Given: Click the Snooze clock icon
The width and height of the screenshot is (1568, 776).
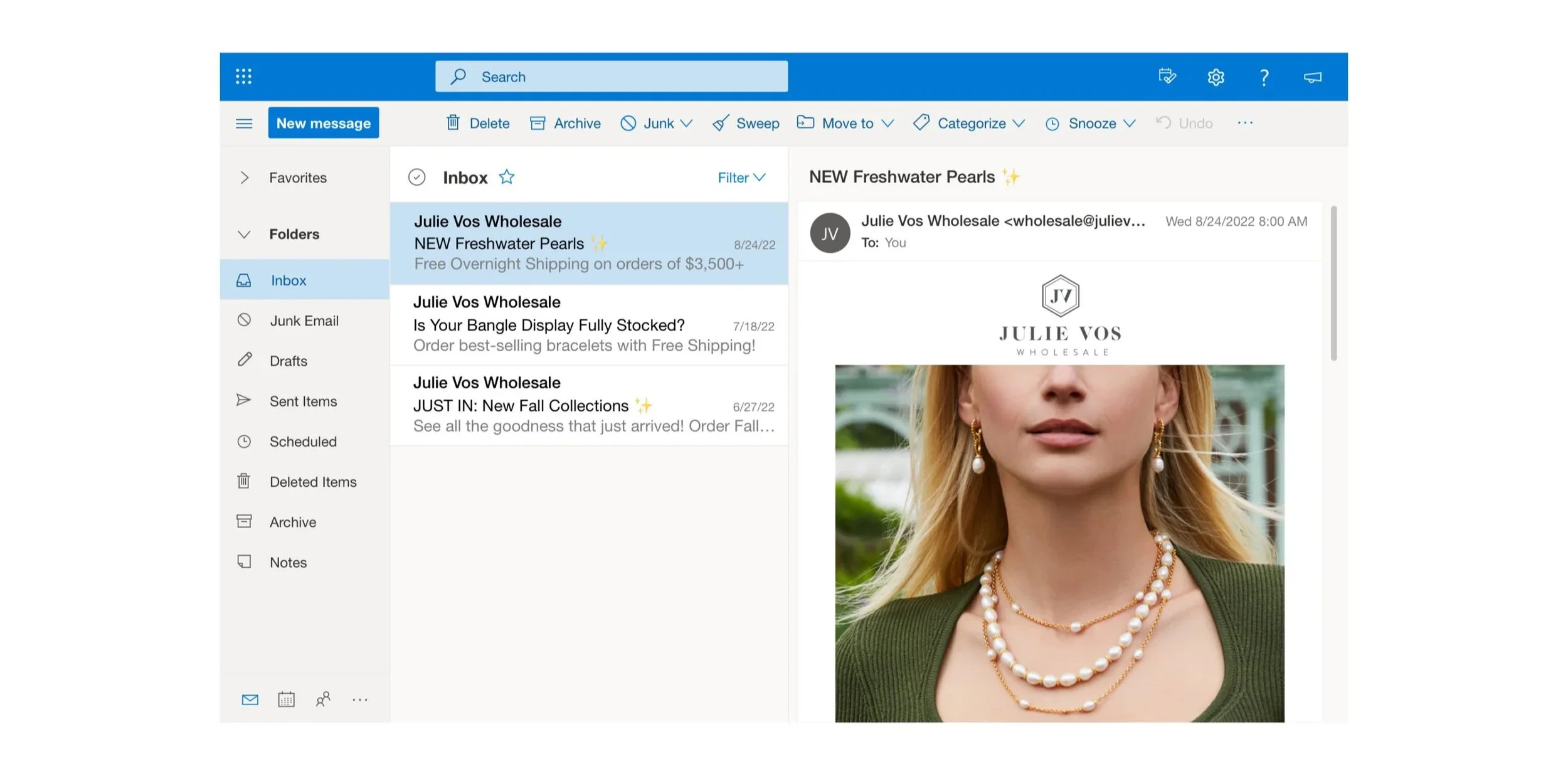Looking at the screenshot, I should point(1052,124).
